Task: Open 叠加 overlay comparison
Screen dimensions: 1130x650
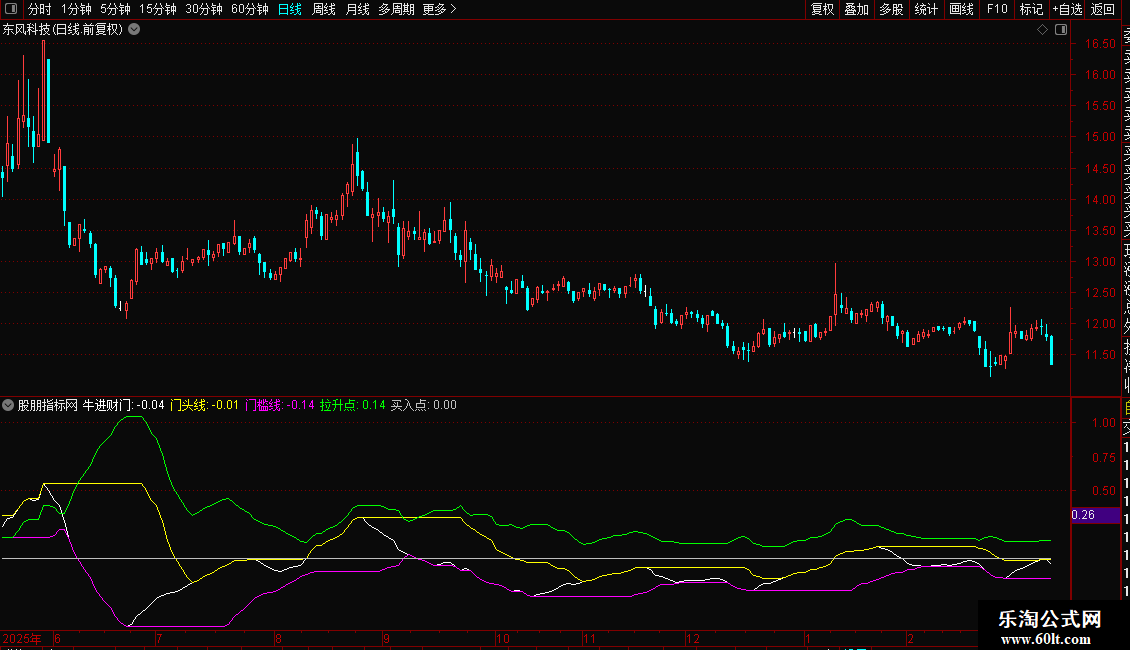Action: click(856, 9)
